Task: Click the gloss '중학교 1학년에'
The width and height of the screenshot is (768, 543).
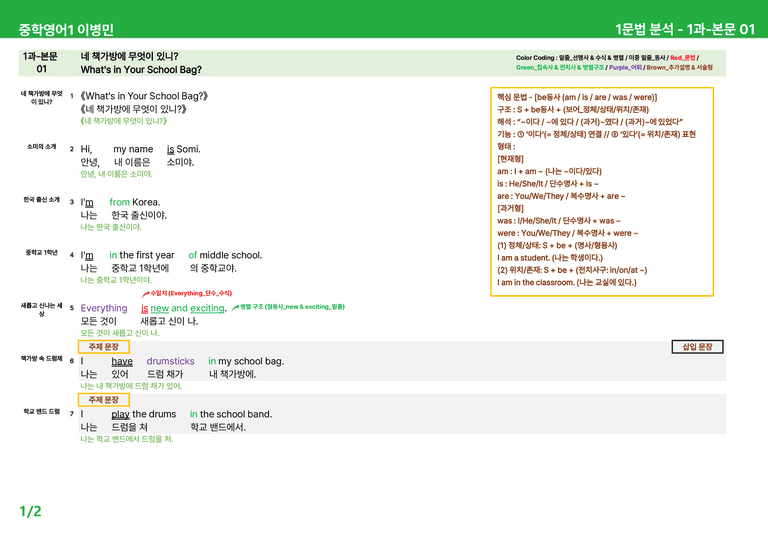Action: tap(140, 268)
